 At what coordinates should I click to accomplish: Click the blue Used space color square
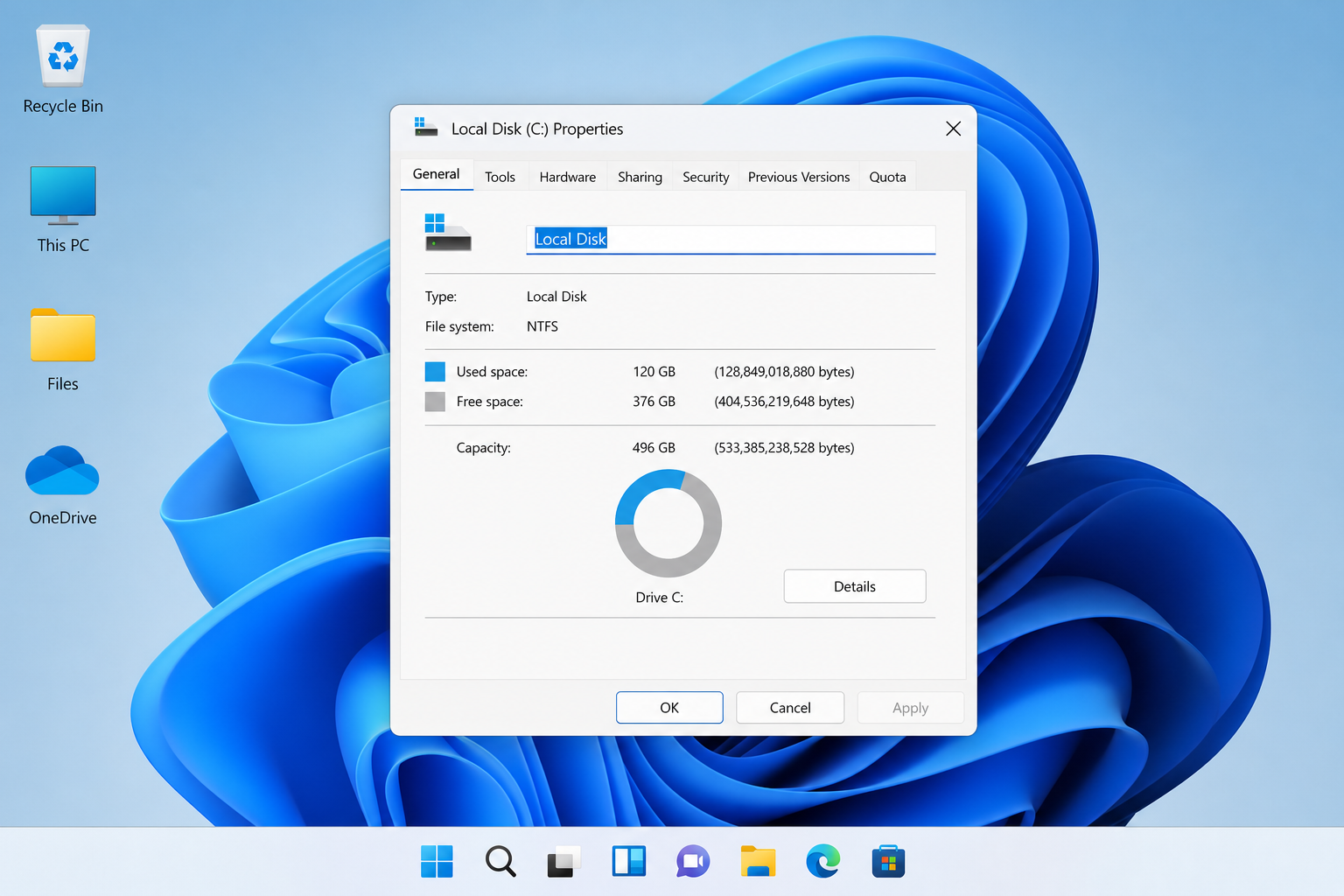(x=435, y=372)
